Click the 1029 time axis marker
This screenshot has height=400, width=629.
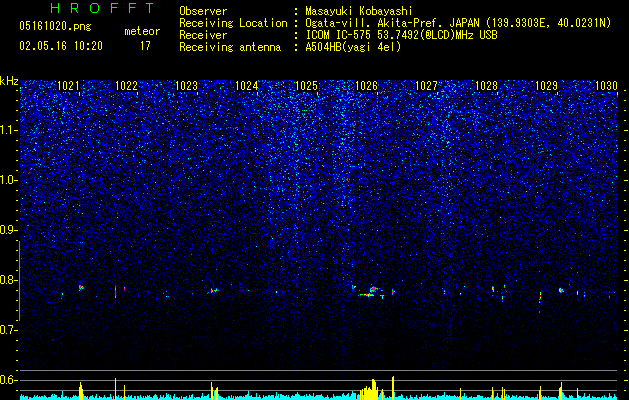pyautogui.click(x=546, y=85)
